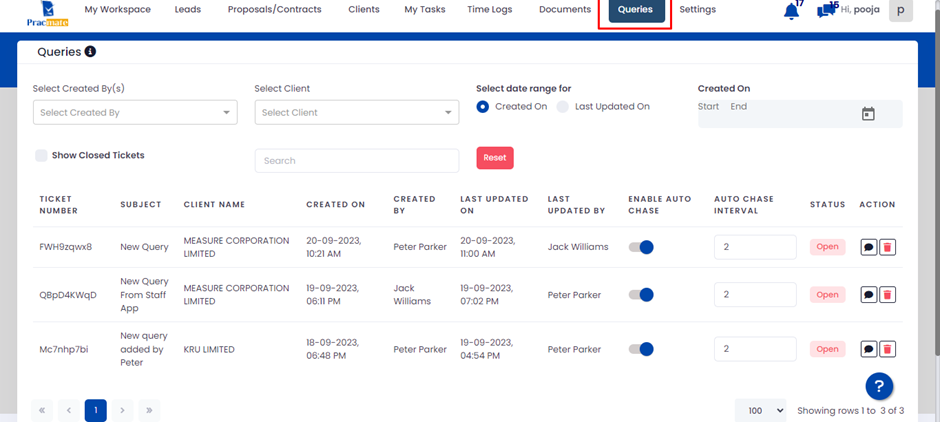Click the Client Name column header
Image resolution: width=940 pixels, height=422 pixels.
coord(214,204)
